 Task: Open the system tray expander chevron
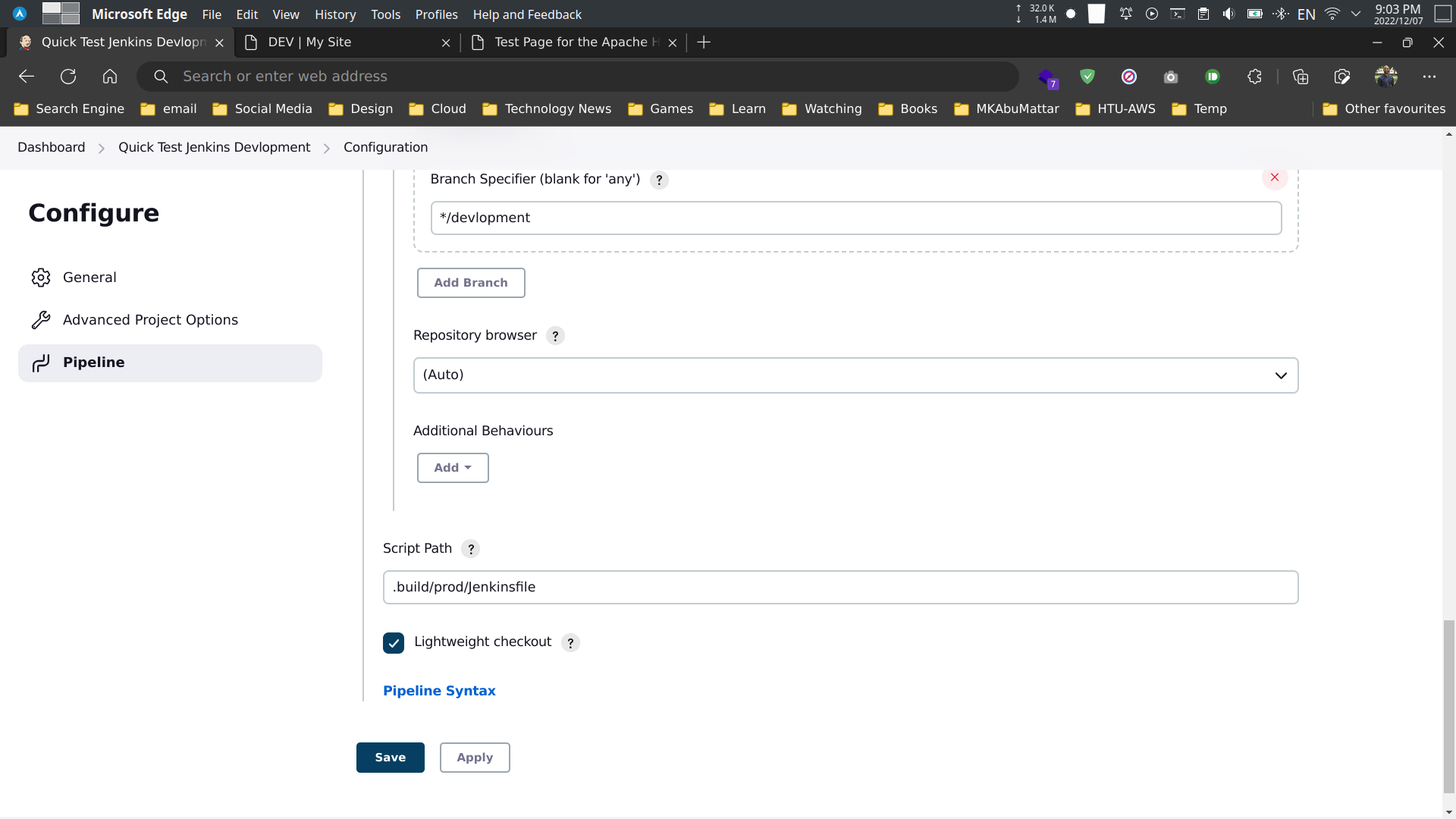pos(1357,14)
